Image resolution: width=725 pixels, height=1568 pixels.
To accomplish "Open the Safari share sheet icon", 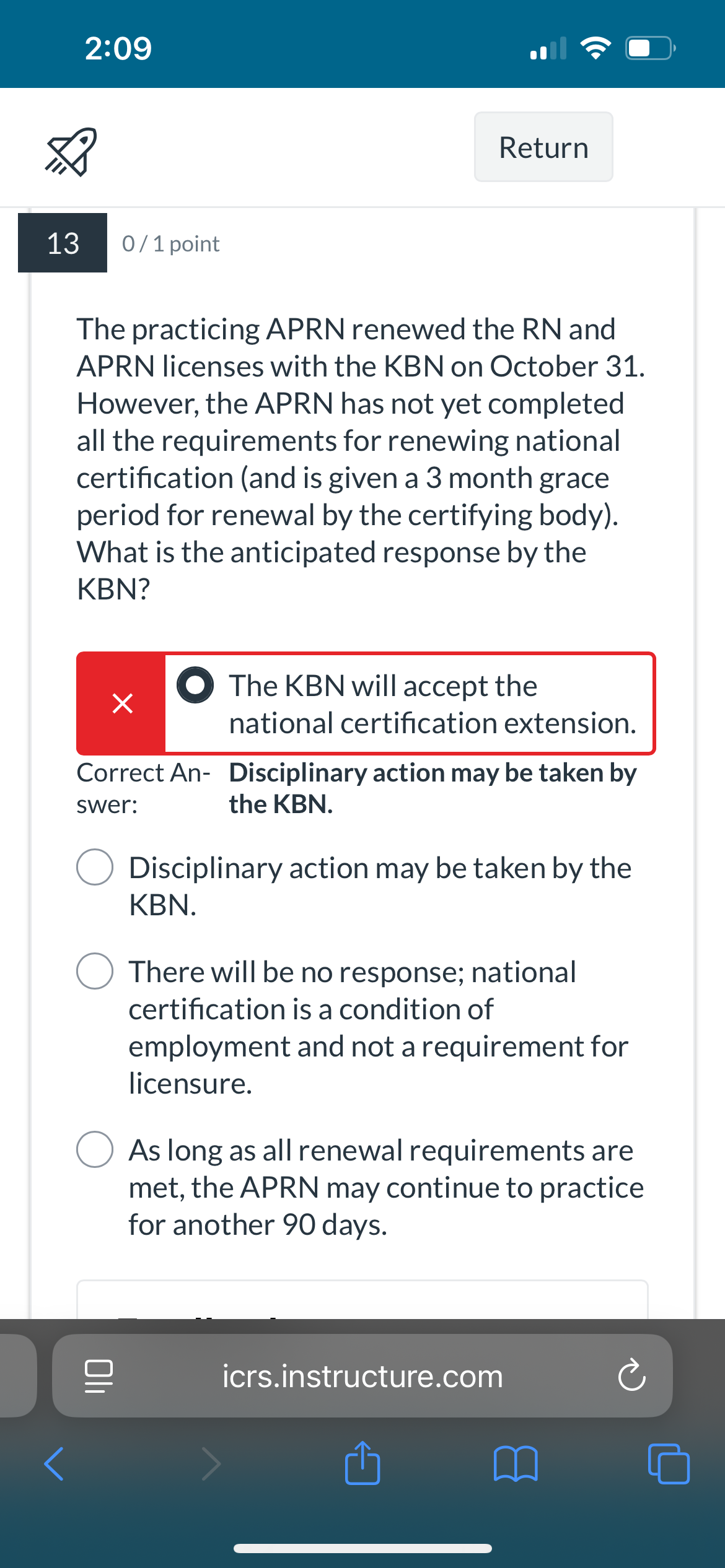I will click(362, 1463).
